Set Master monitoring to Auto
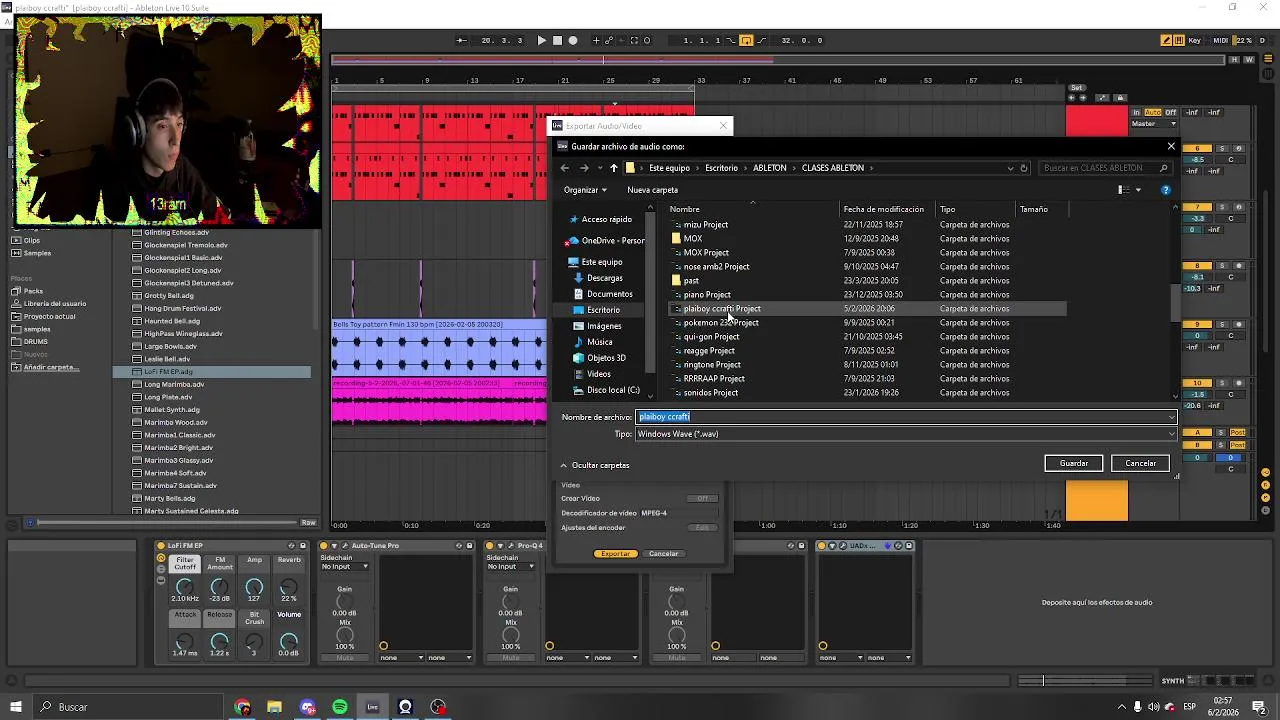Screen dimensions: 1280x720 (x=1152, y=112)
